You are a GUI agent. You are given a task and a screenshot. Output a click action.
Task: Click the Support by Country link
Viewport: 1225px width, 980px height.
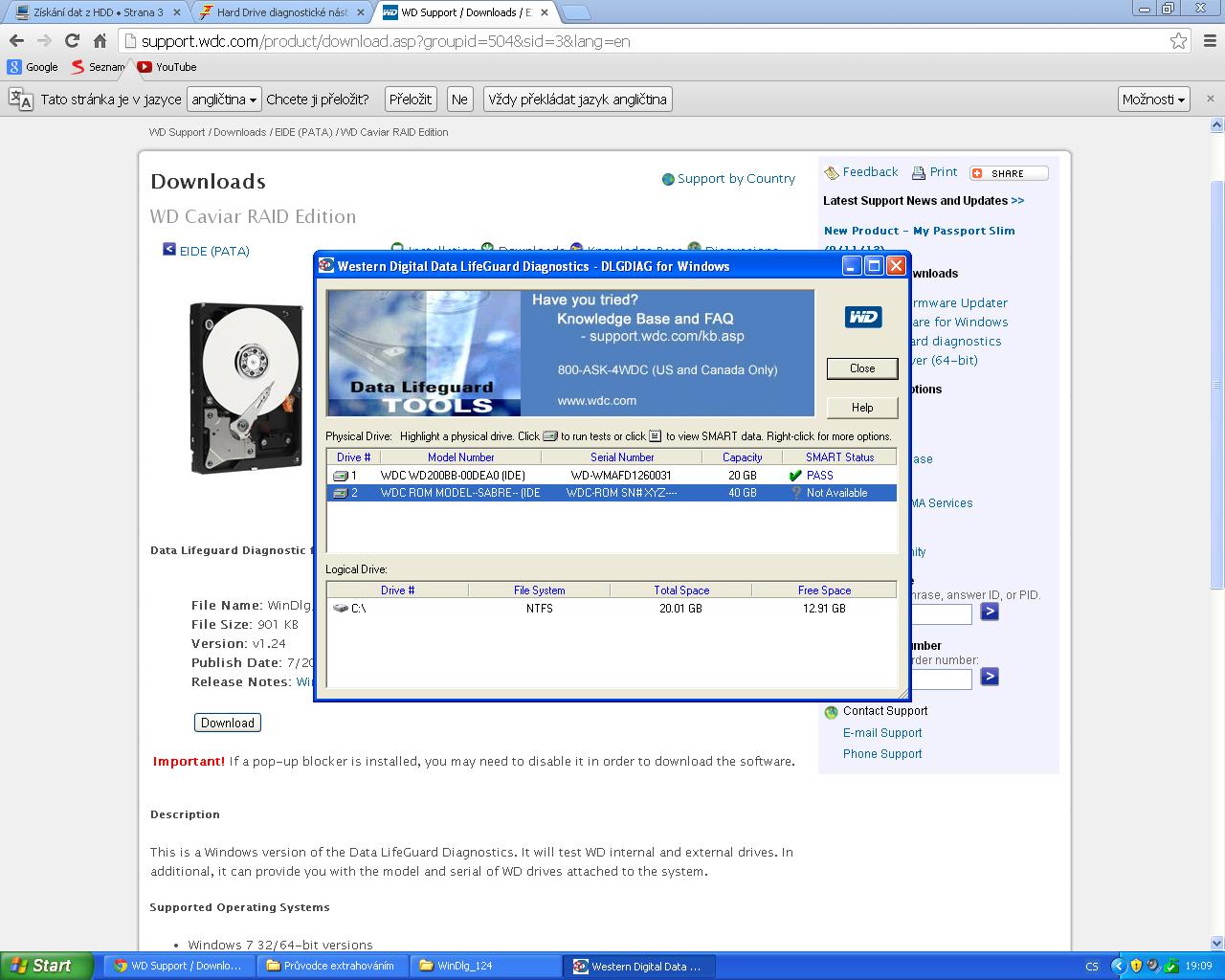click(736, 179)
